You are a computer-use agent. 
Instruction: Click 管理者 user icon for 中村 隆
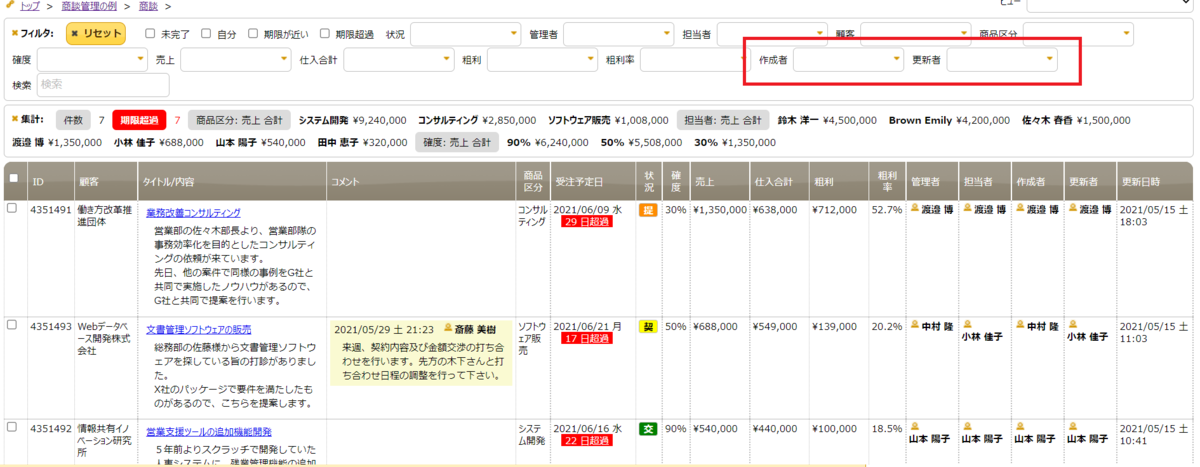(914, 326)
